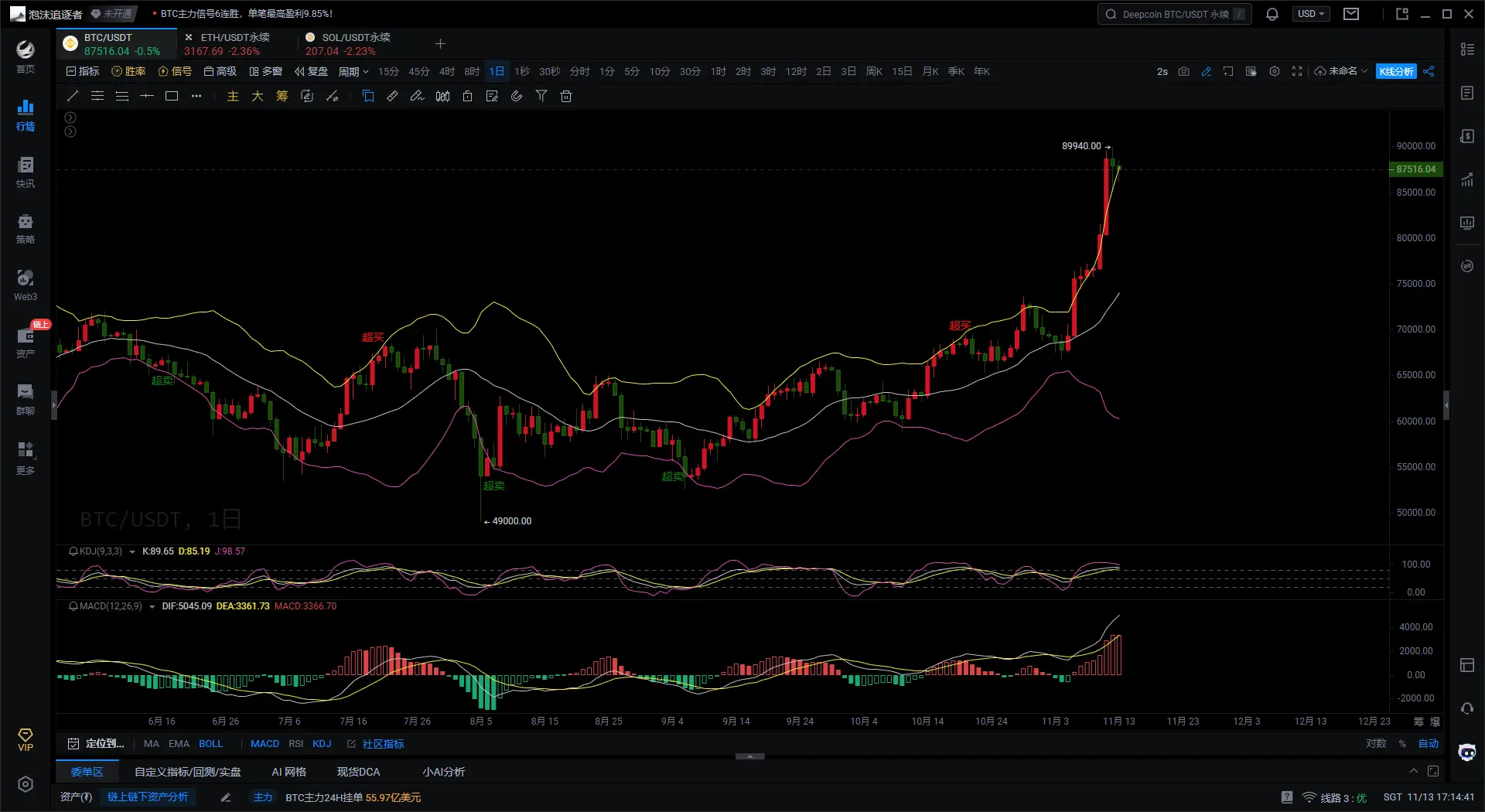The image size is (1485, 812).
Task: Select the ruler measure tool
Action: [392, 97]
